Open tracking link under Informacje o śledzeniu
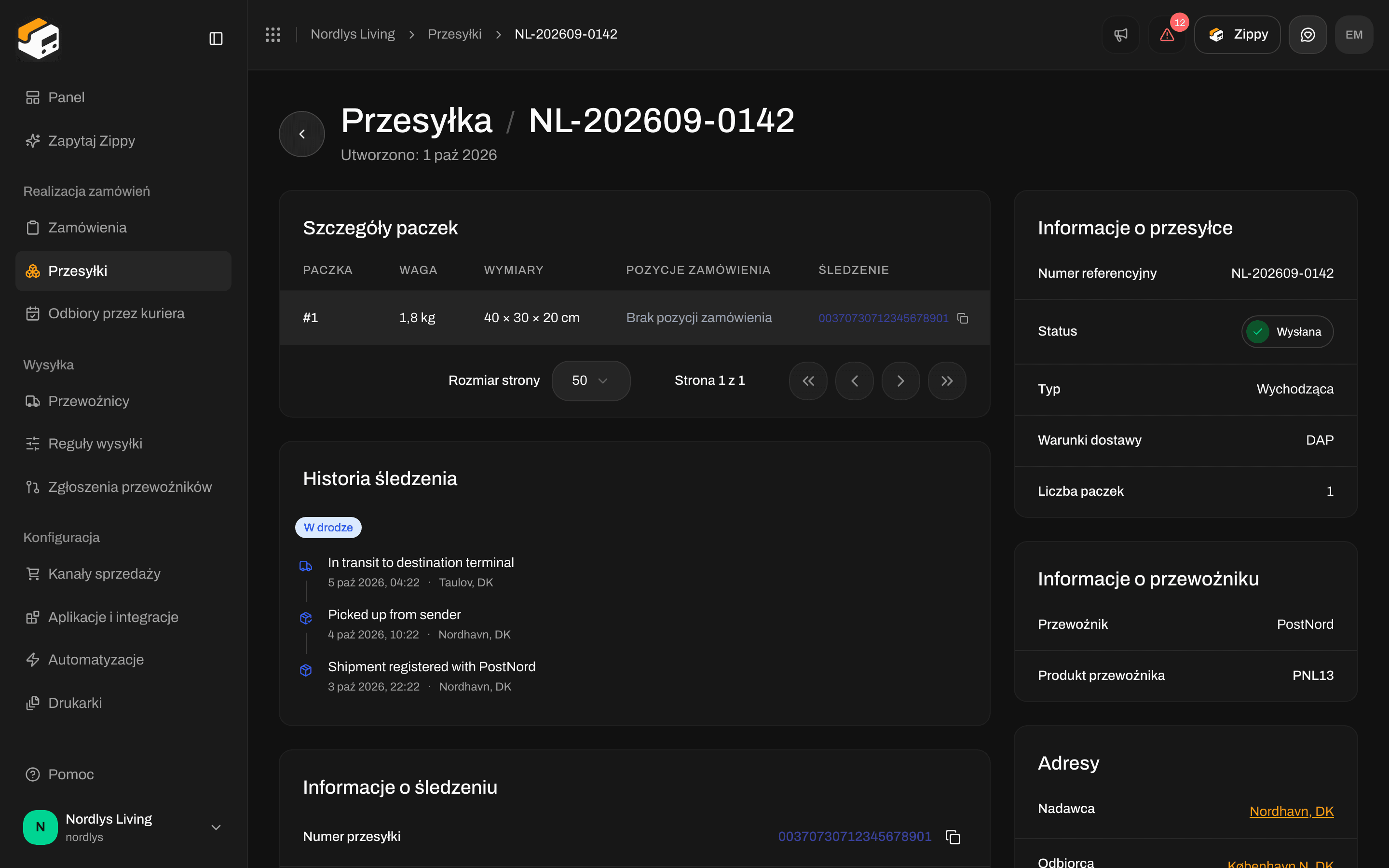This screenshot has height=868, width=1389. (x=855, y=837)
